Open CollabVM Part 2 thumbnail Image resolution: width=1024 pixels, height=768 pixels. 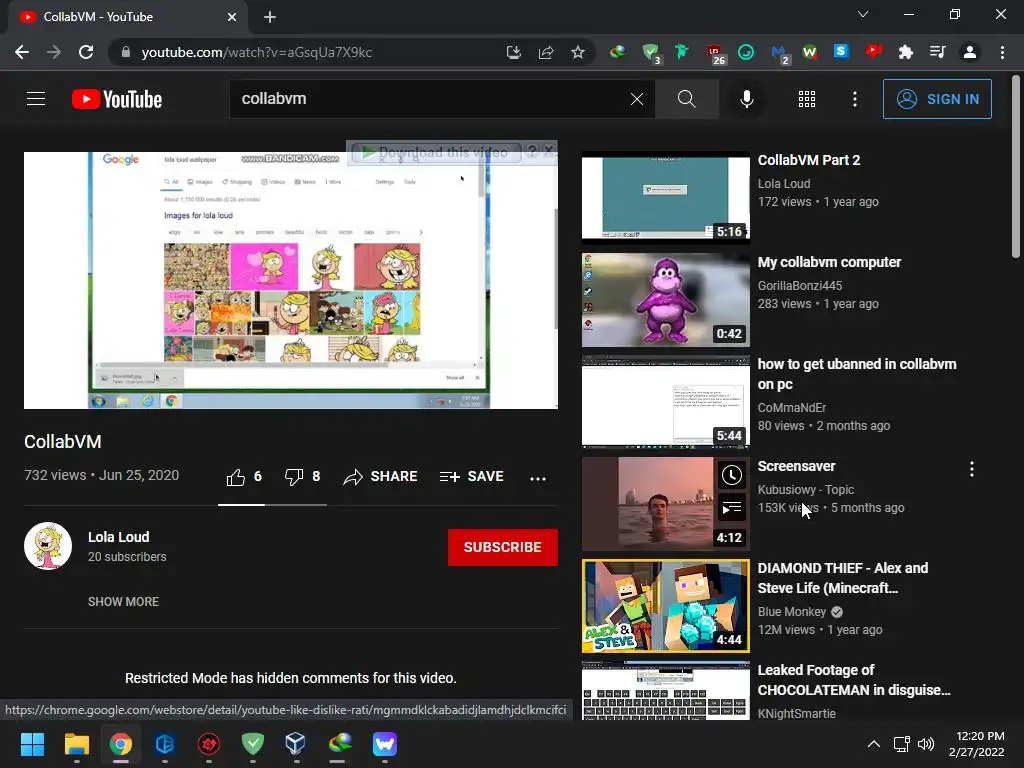(x=665, y=196)
